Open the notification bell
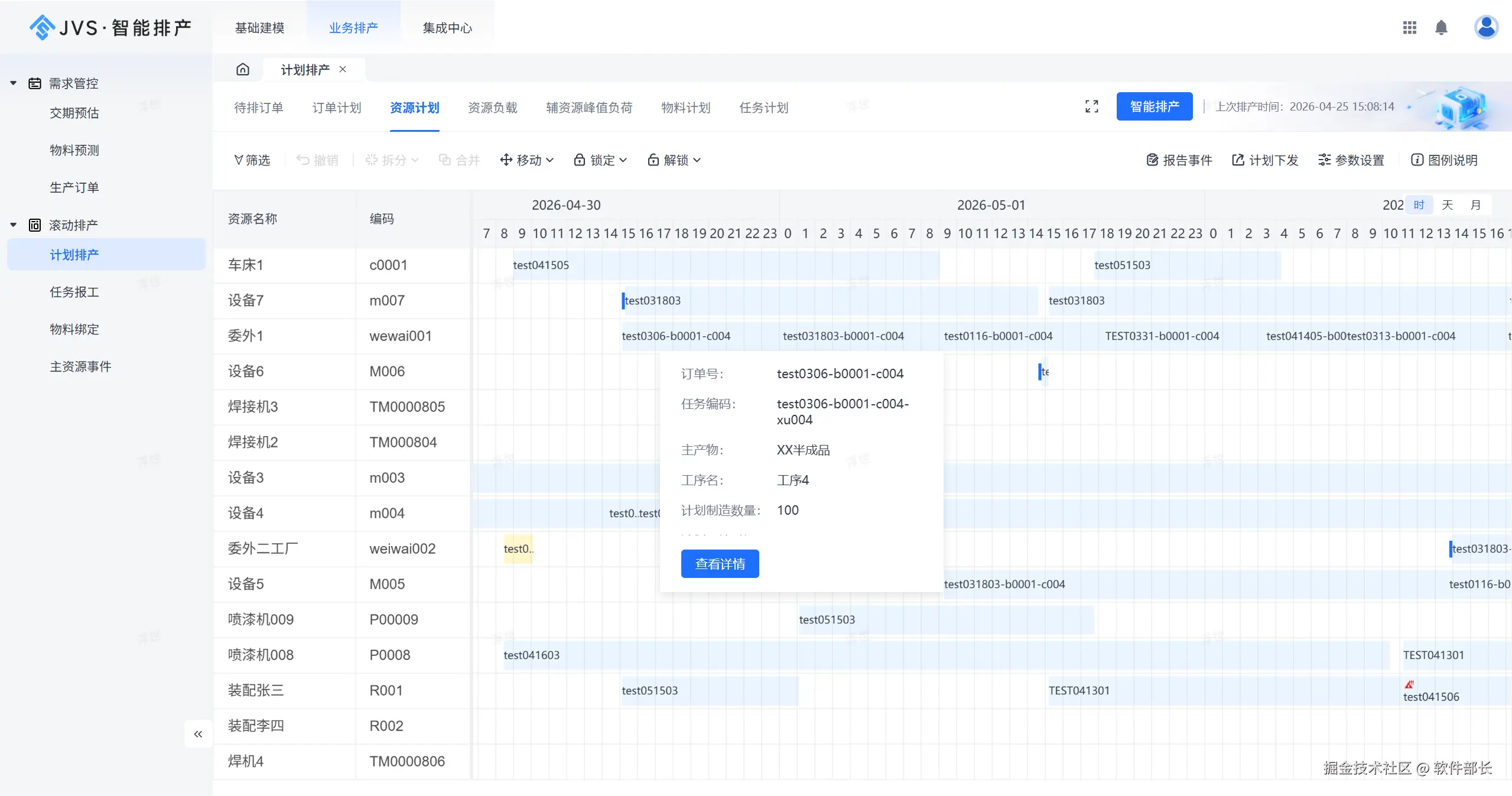 (x=1441, y=28)
